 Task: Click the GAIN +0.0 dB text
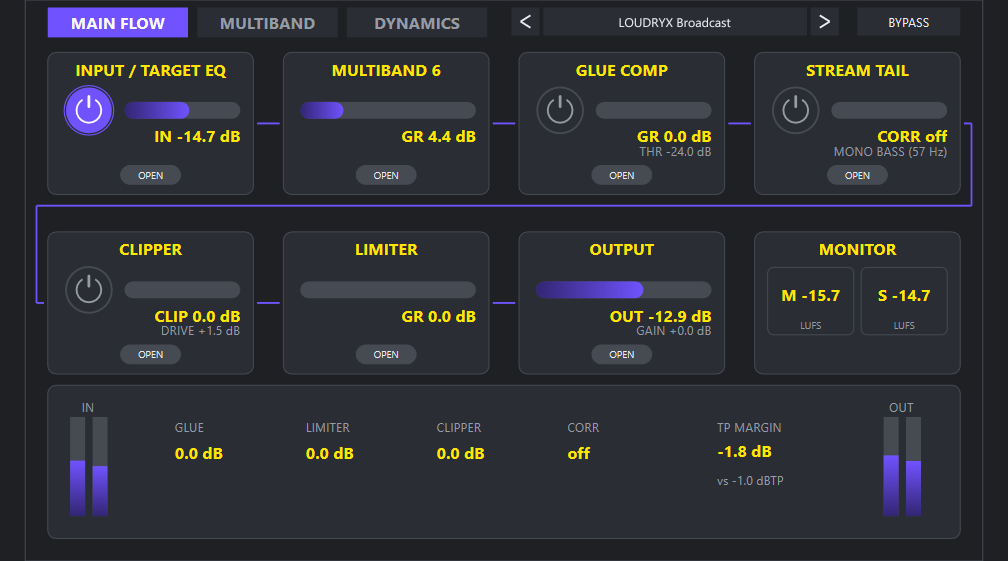click(x=674, y=331)
